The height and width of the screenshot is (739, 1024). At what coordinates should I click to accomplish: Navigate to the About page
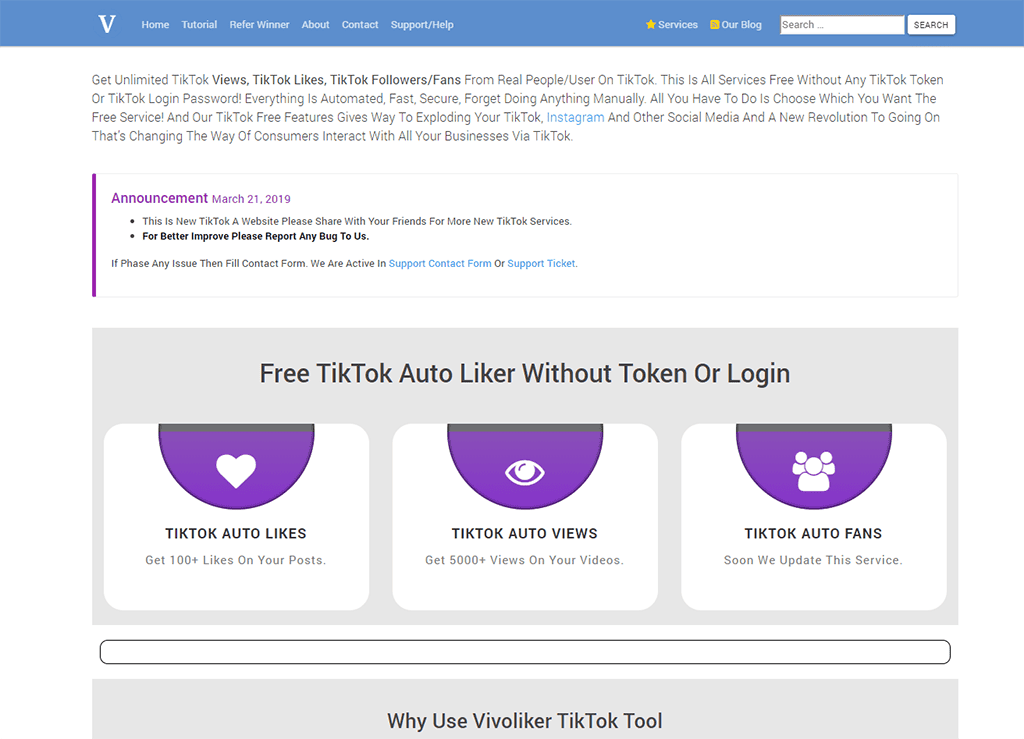click(315, 25)
